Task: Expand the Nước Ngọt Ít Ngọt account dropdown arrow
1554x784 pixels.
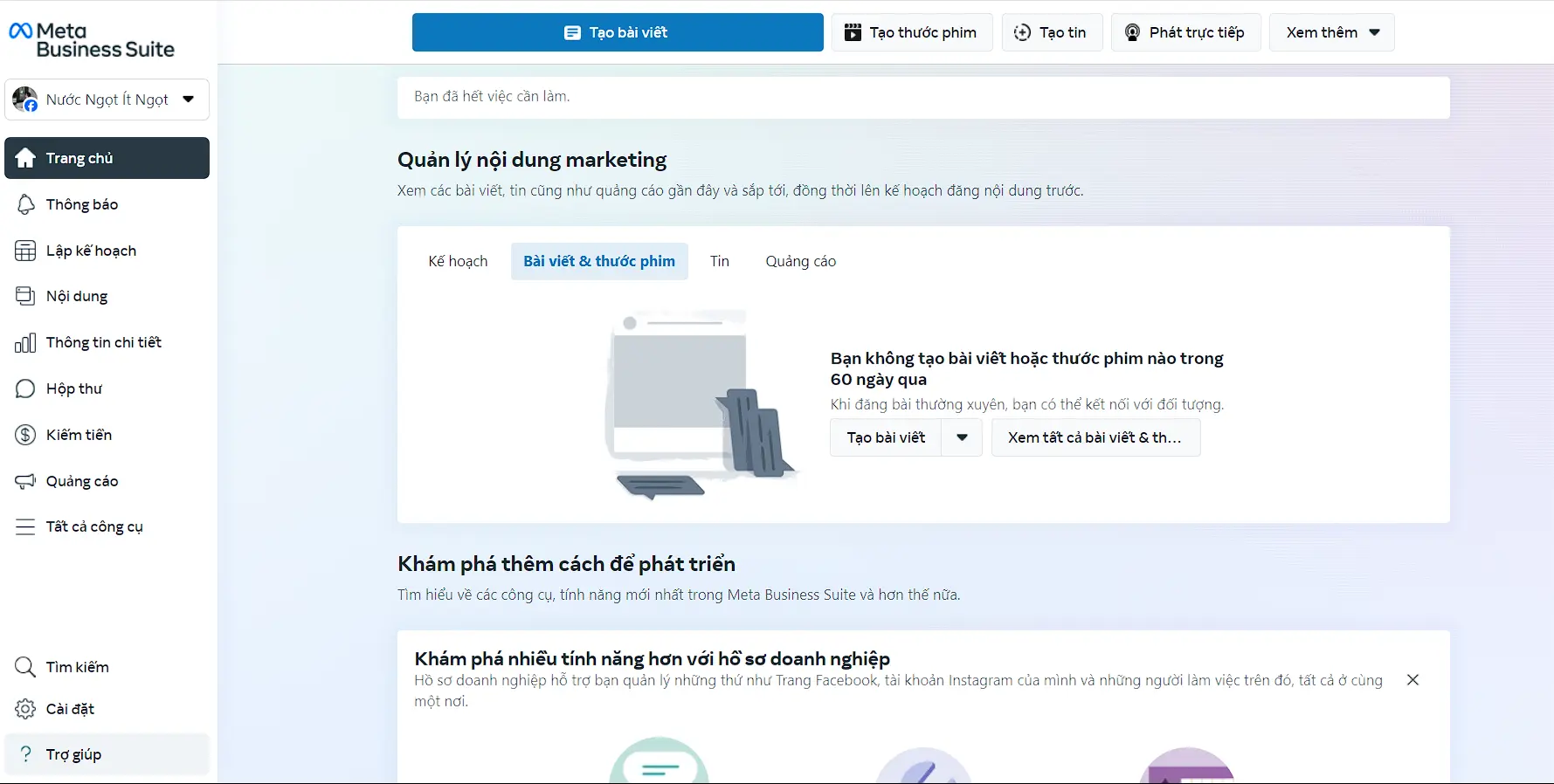Action: (189, 100)
